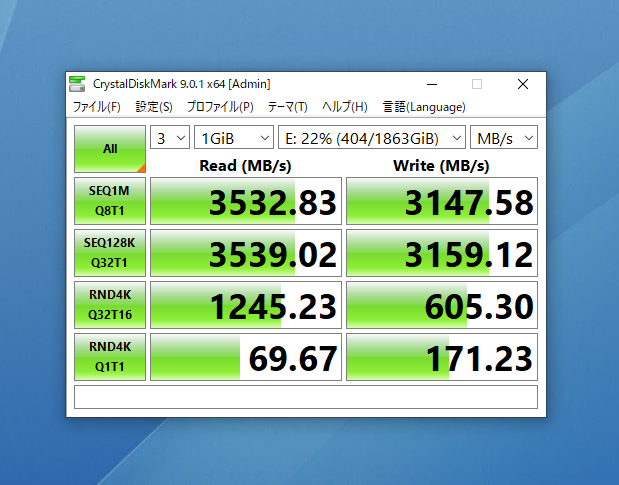The width and height of the screenshot is (619, 485).
Task: Open the ヘルプ(H) menu
Action: click(x=345, y=107)
